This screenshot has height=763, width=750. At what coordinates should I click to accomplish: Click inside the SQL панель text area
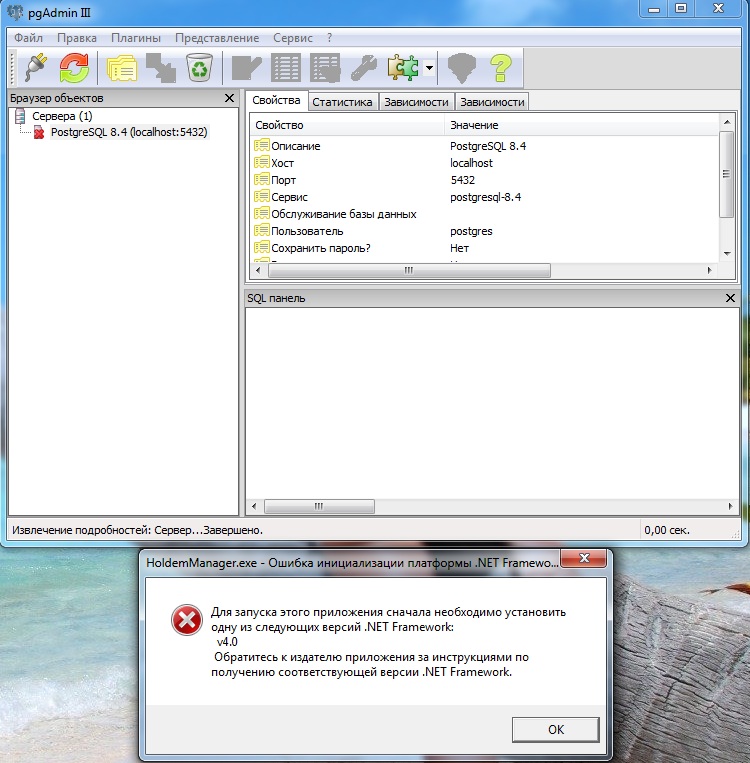(492, 403)
